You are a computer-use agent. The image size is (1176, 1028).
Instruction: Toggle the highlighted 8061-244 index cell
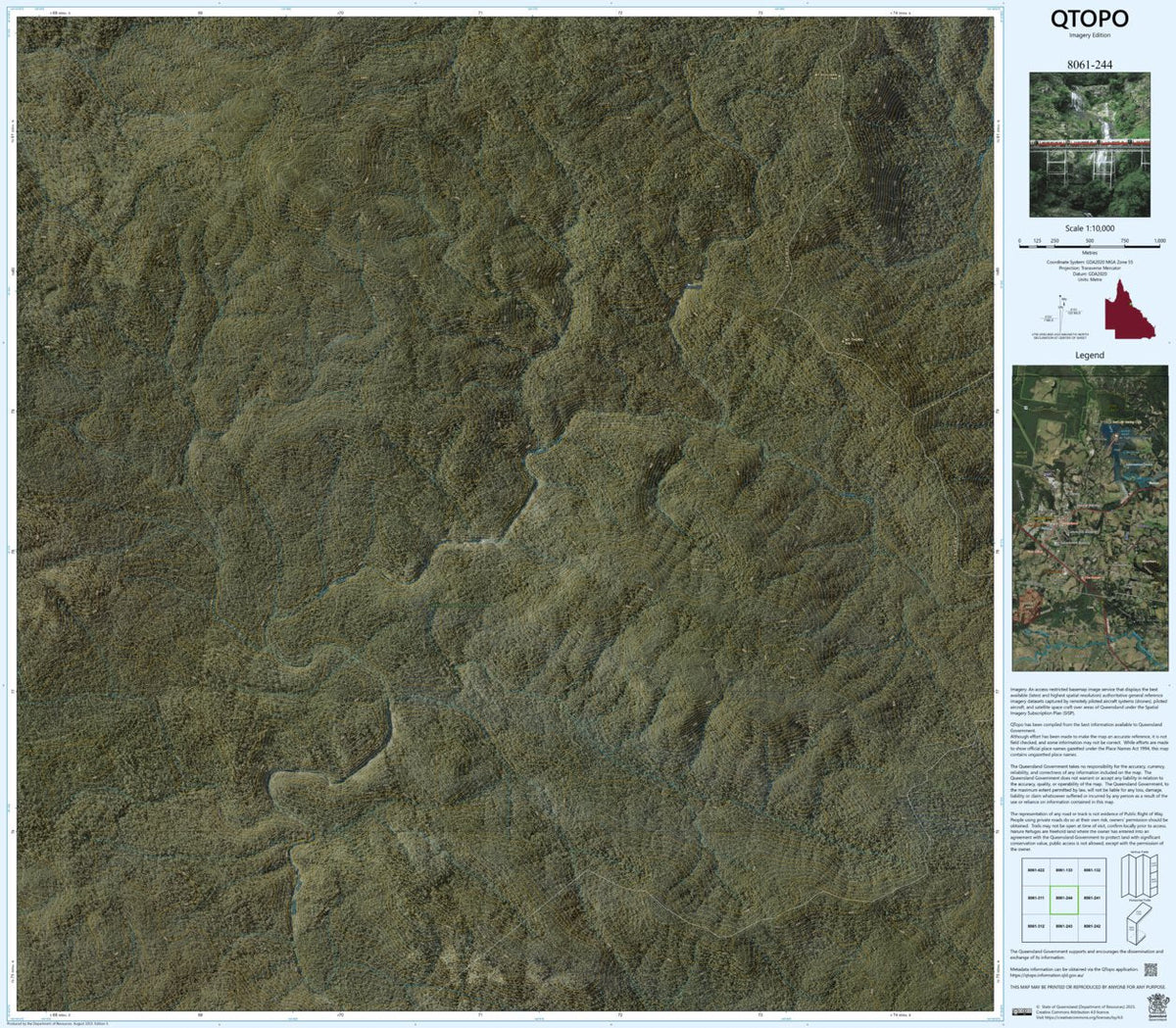[1064, 897]
